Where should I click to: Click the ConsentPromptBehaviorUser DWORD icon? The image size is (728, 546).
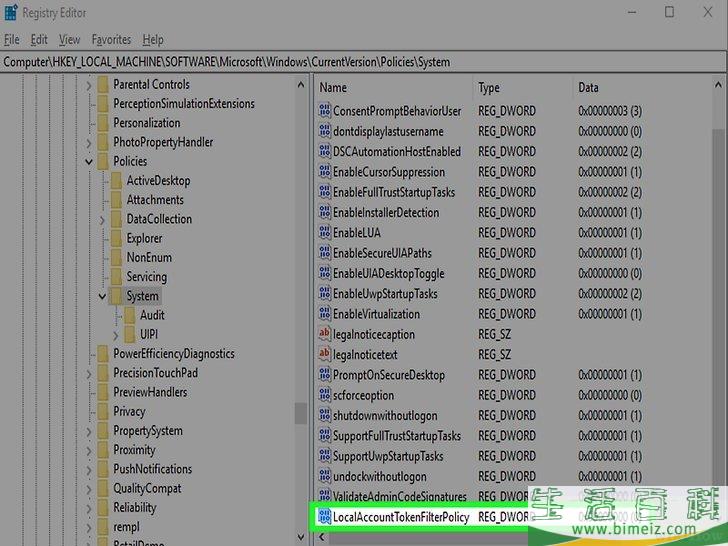point(324,111)
